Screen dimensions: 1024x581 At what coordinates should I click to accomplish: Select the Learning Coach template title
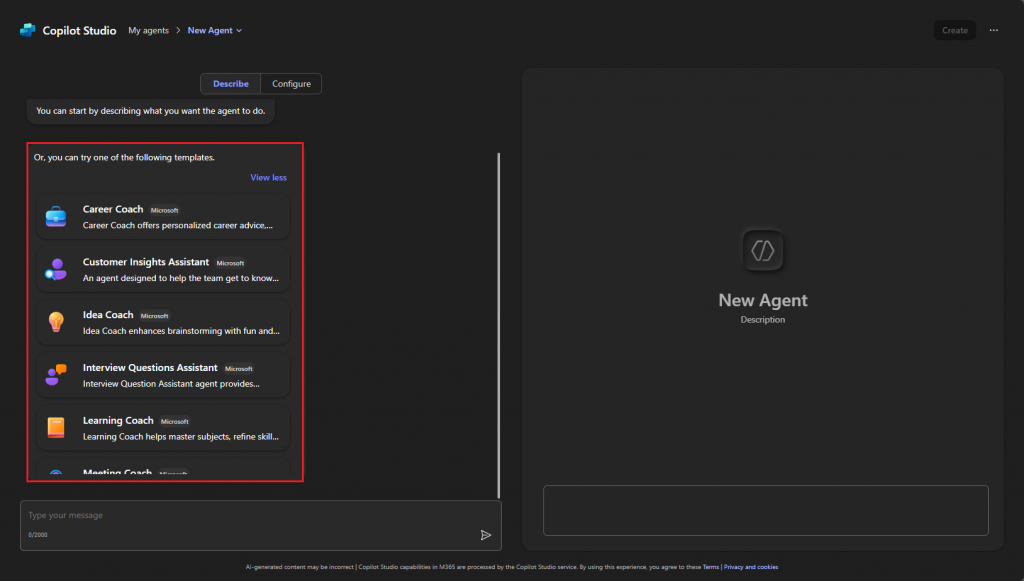[118, 420]
